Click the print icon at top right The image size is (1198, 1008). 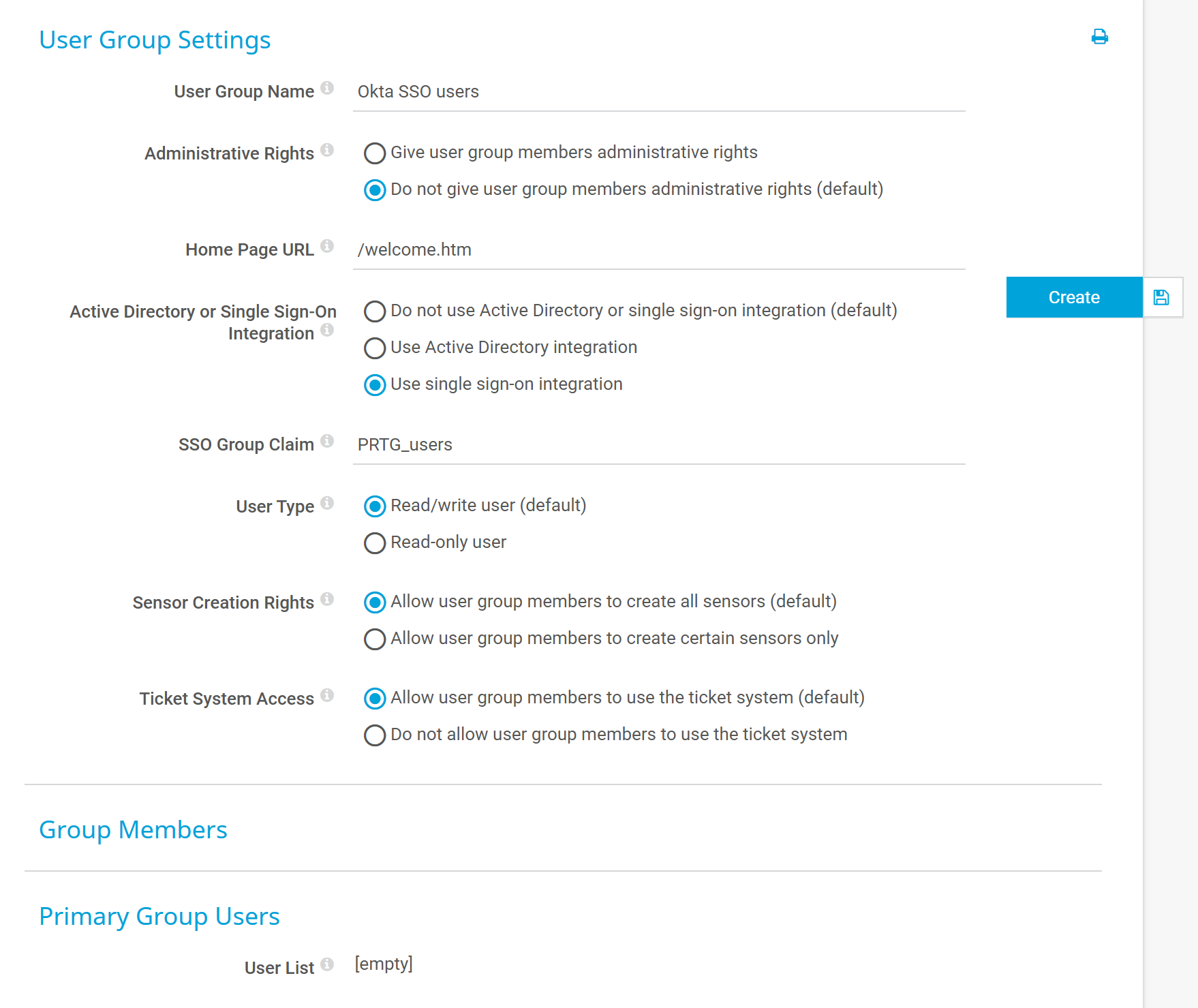point(1099,37)
